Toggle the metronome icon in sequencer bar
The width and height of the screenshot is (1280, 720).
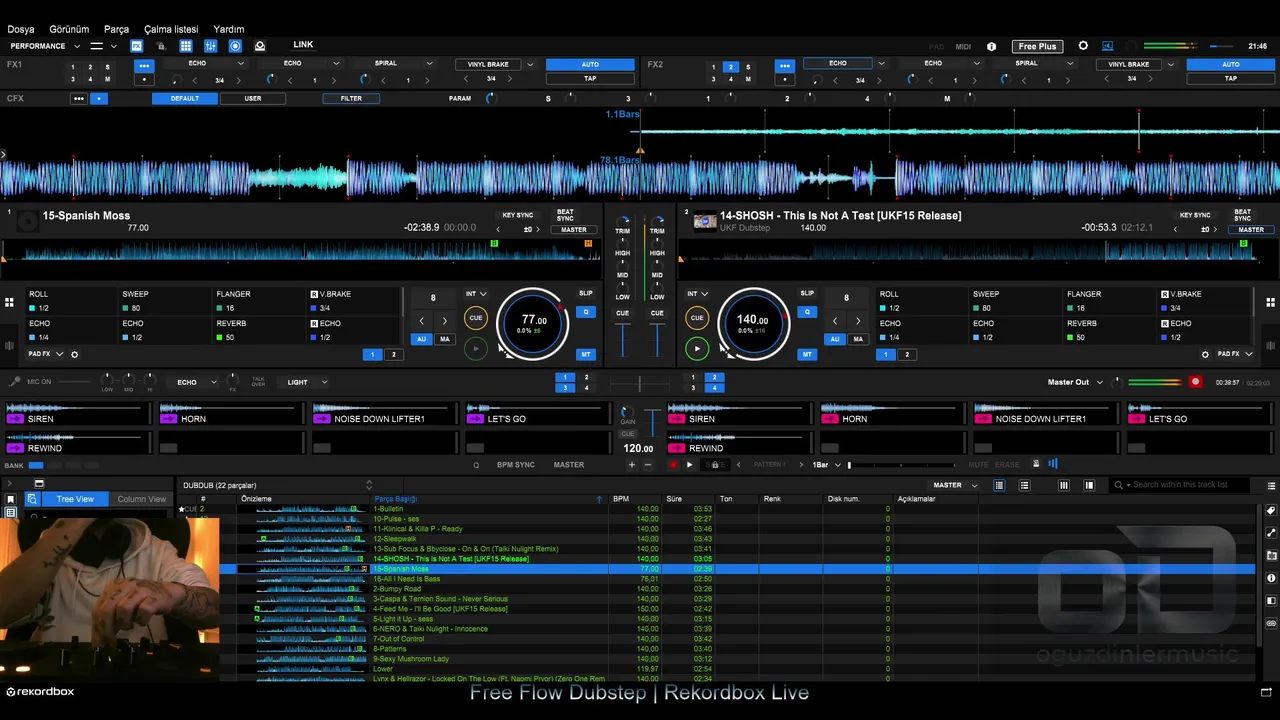pos(1036,464)
